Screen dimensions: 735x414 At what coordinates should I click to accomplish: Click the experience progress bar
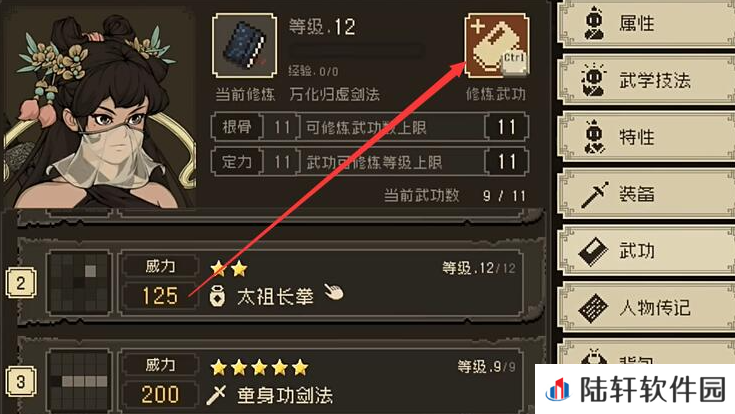356,51
